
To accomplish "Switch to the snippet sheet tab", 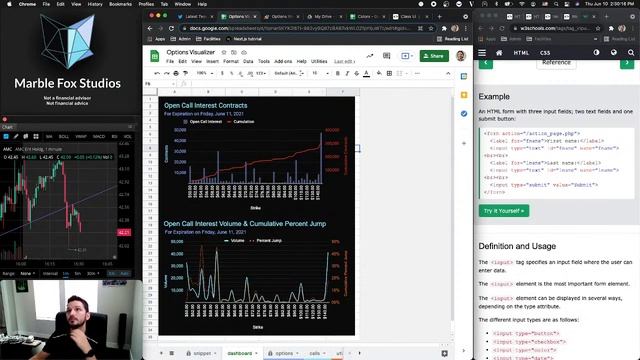I will 202,353.
